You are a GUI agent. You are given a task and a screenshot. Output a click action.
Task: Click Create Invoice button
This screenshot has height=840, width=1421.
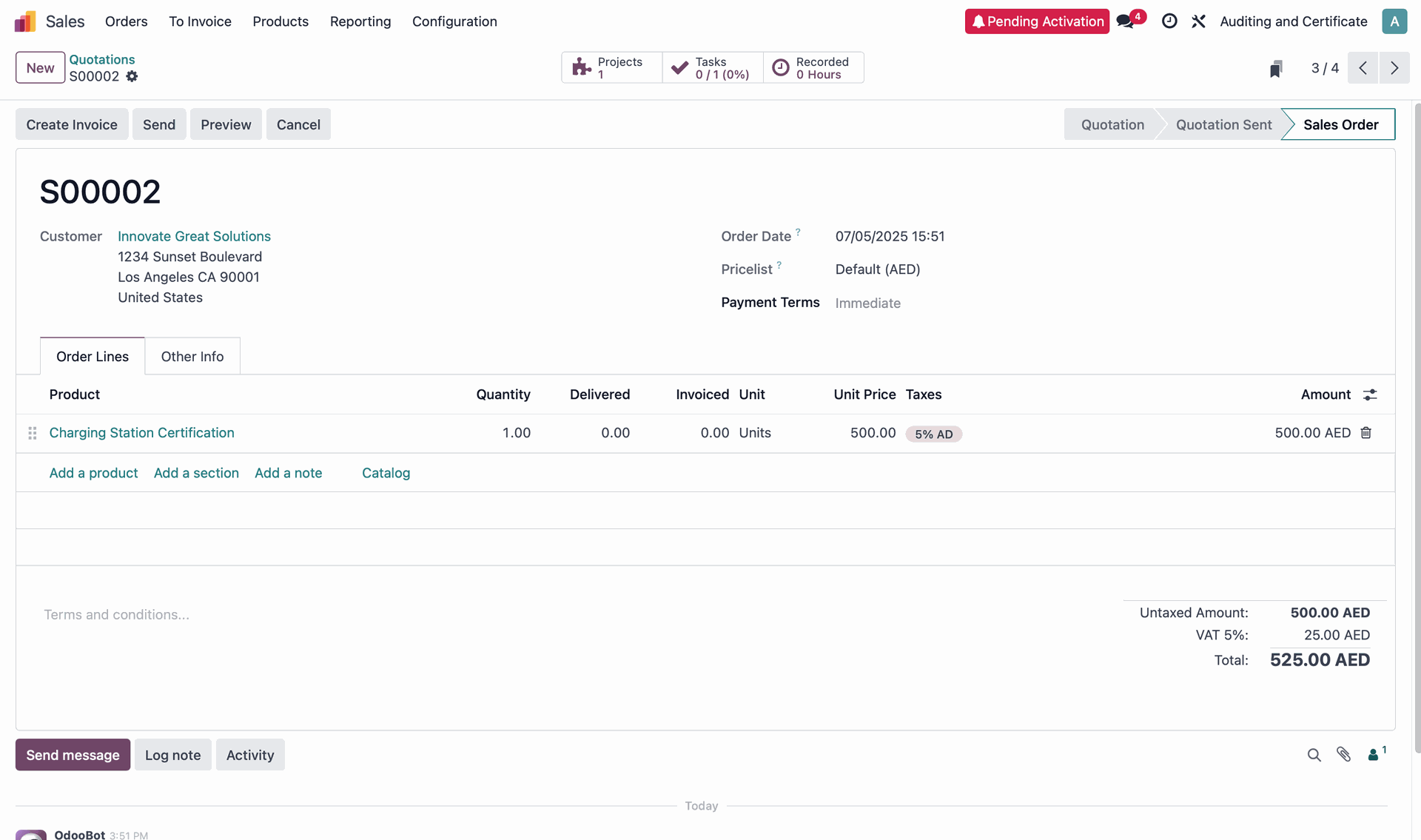pos(72,124)
